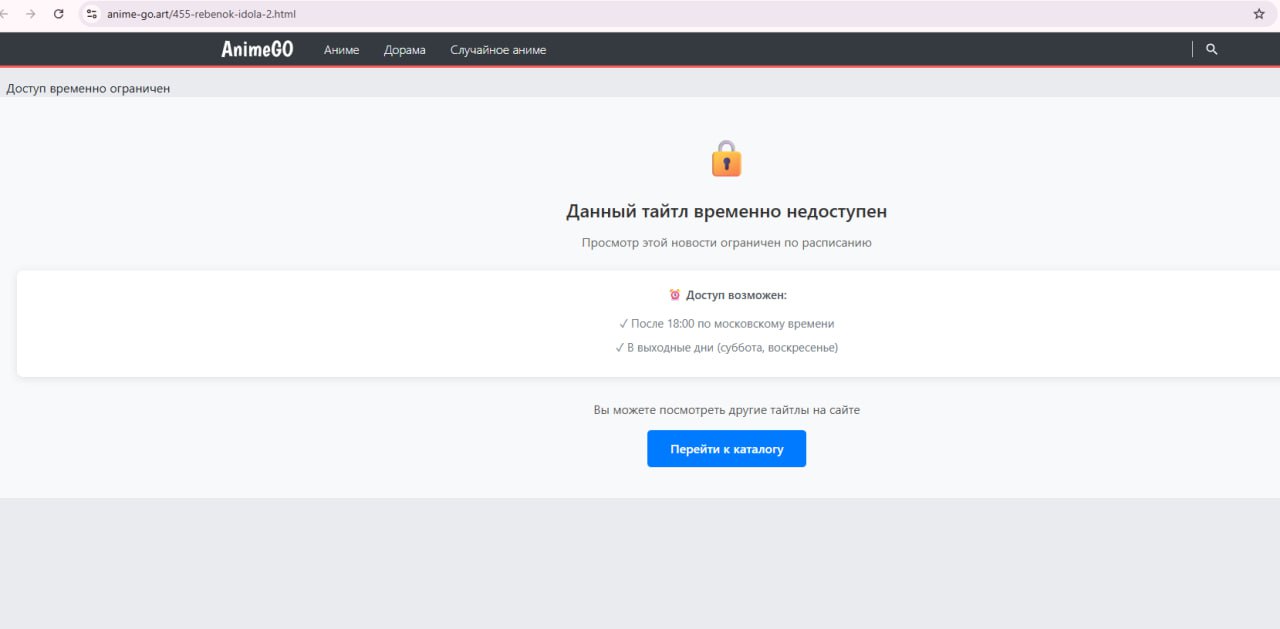Click the Доступ временно ограничен page title
This screenshot has width=1280, height=629.
point(88,88)
